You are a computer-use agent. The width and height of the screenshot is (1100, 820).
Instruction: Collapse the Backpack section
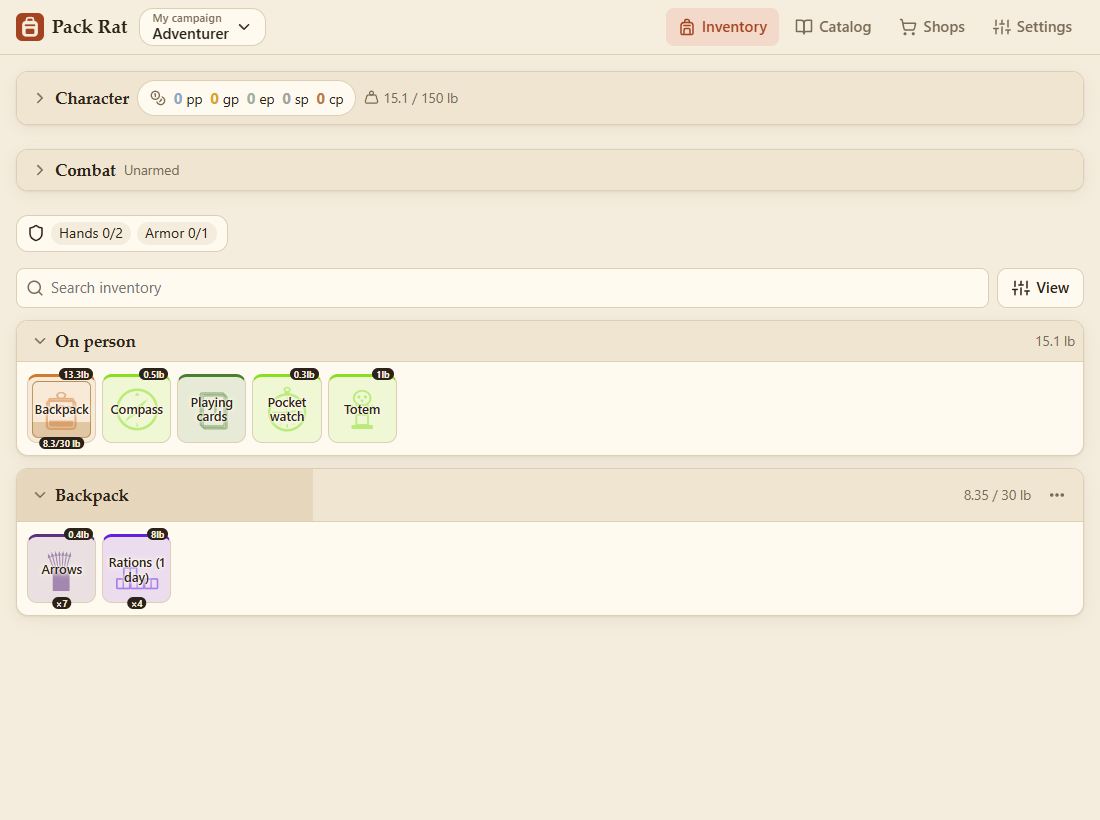[x=40, y=495]
